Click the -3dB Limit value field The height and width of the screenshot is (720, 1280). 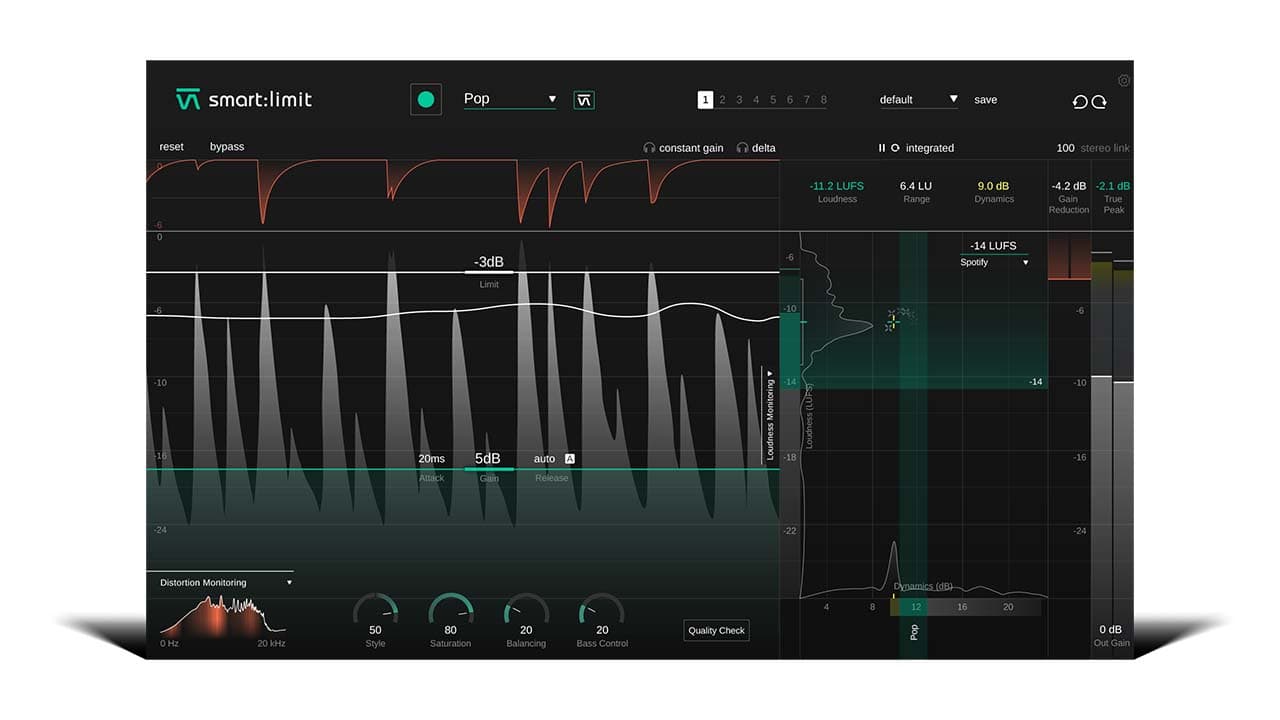tap(488, 261)
